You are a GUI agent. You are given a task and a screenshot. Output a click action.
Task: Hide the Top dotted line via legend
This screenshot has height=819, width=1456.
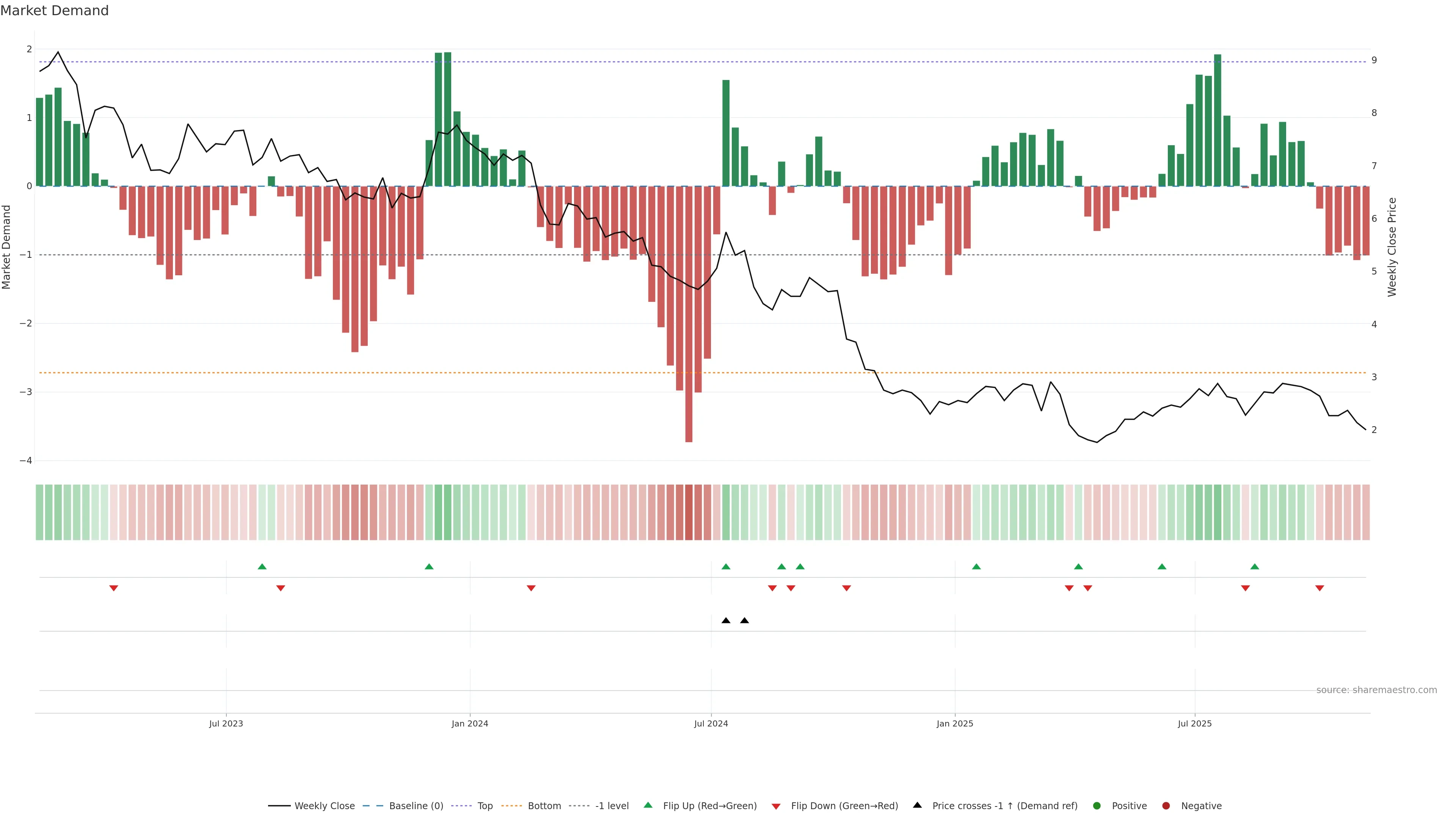click(485, 805)
